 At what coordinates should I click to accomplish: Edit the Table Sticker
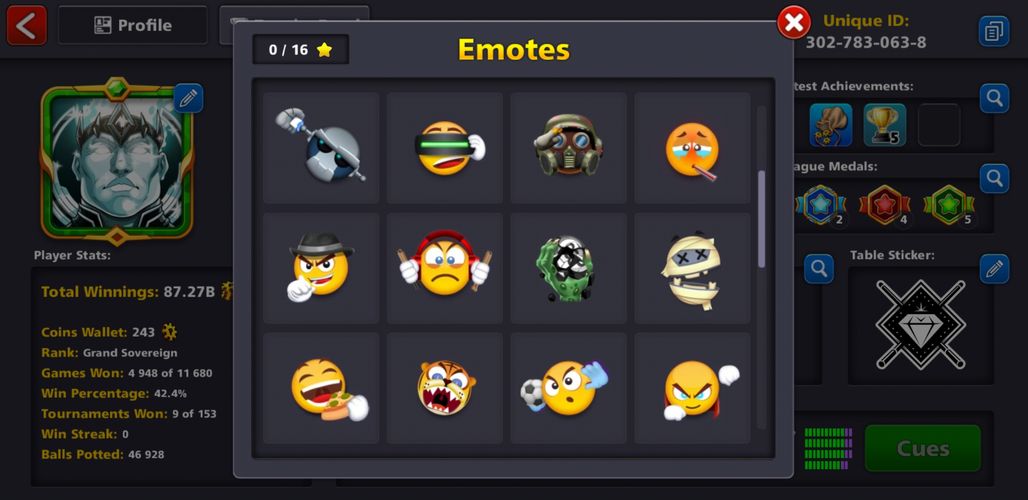point(995,269)
